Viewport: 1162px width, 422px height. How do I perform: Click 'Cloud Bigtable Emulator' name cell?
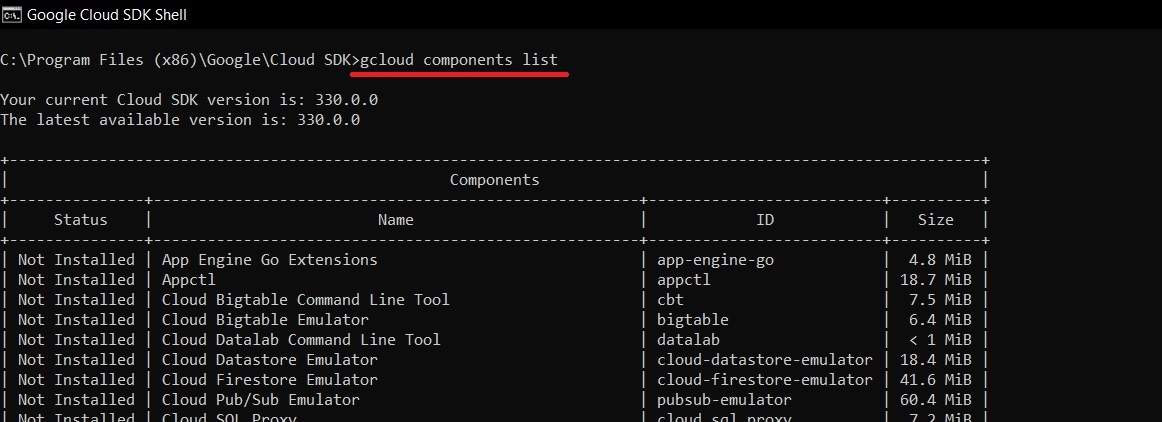click(265, 320)
